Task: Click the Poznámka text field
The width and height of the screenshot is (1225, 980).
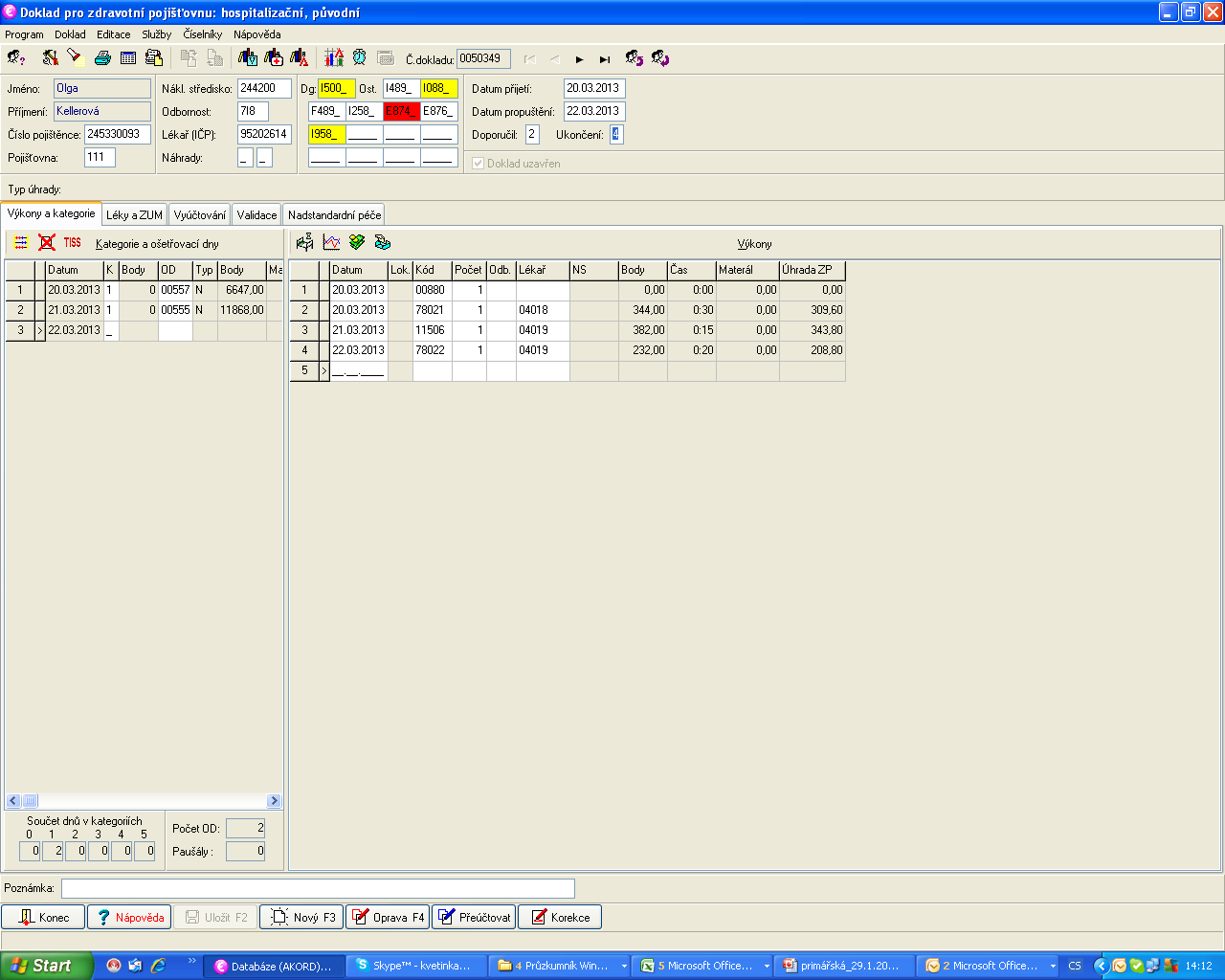Action: pyautogui.click(x=318, y=888)
